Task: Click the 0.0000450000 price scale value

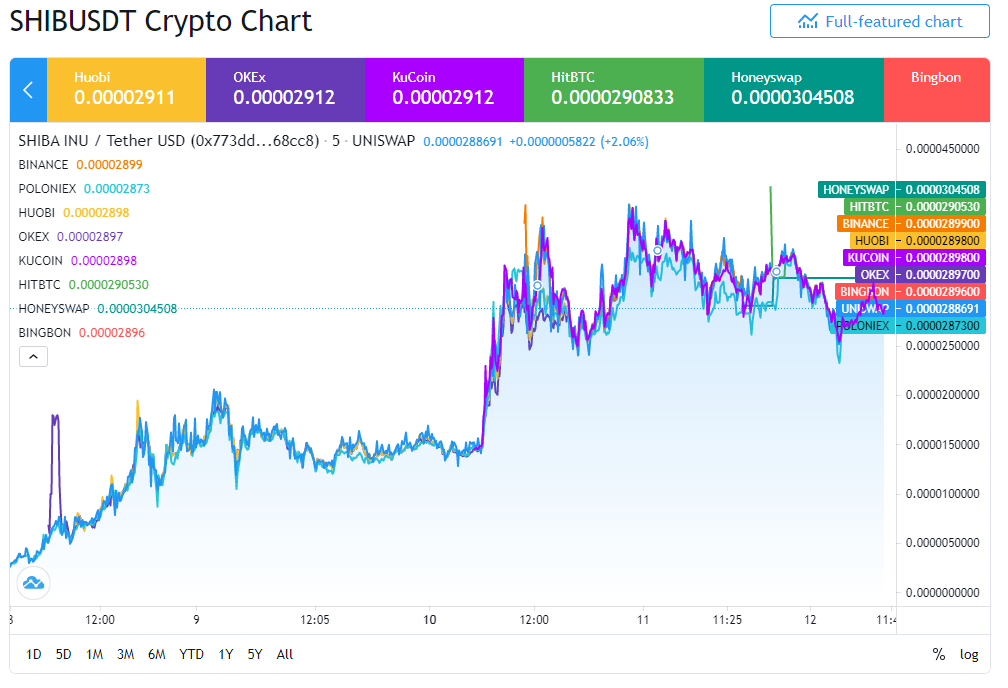Action: point(942,149)
